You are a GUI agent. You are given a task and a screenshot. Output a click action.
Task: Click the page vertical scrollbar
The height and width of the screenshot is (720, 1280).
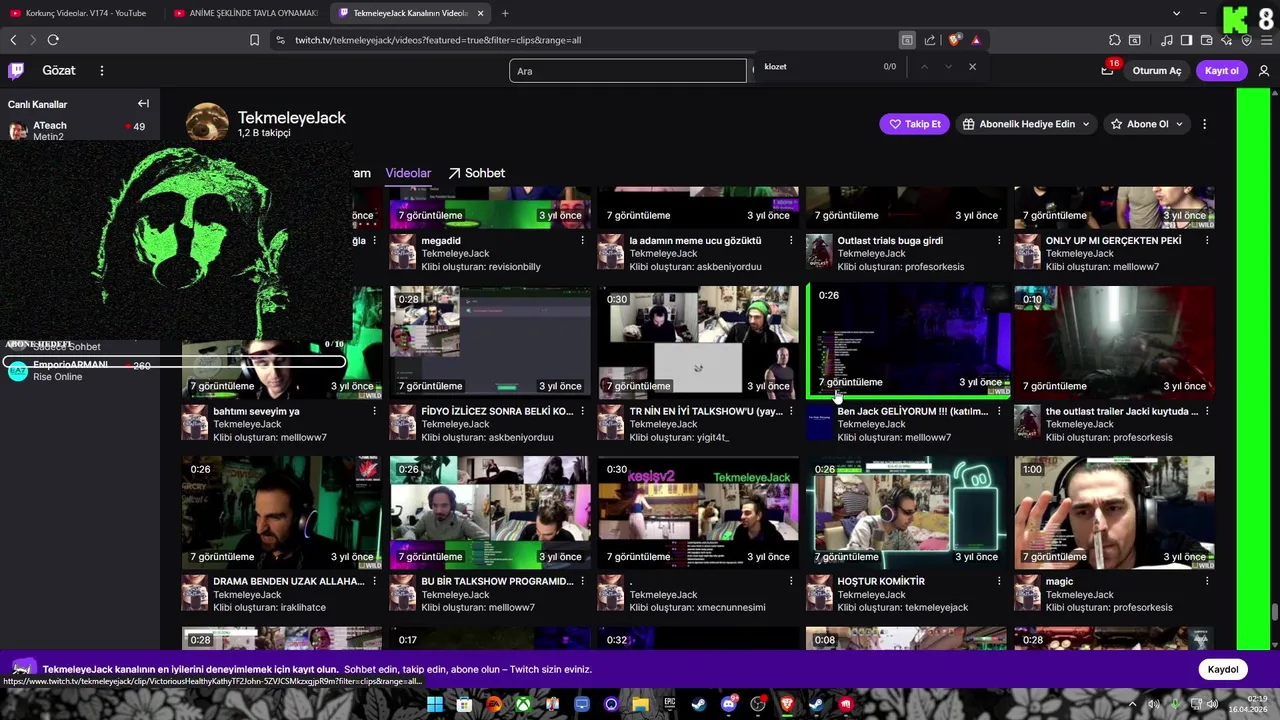(x=1274, y=612)
